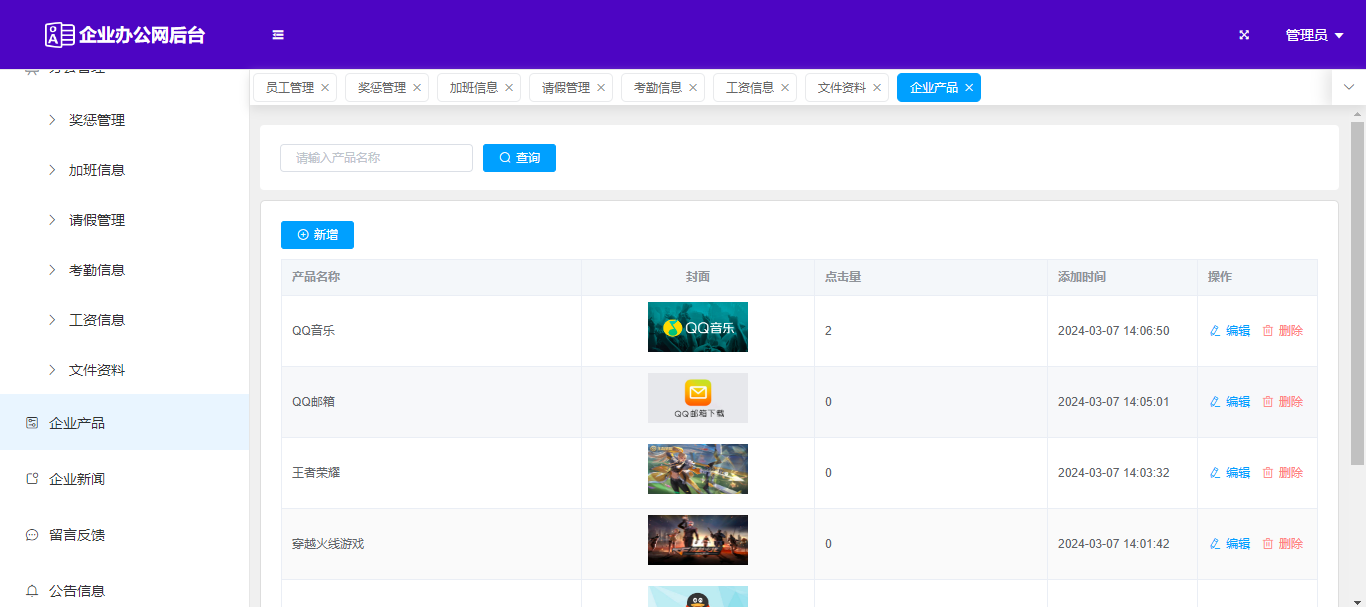Open 企业新闻 from the sidebar

(x=77, y=479)
